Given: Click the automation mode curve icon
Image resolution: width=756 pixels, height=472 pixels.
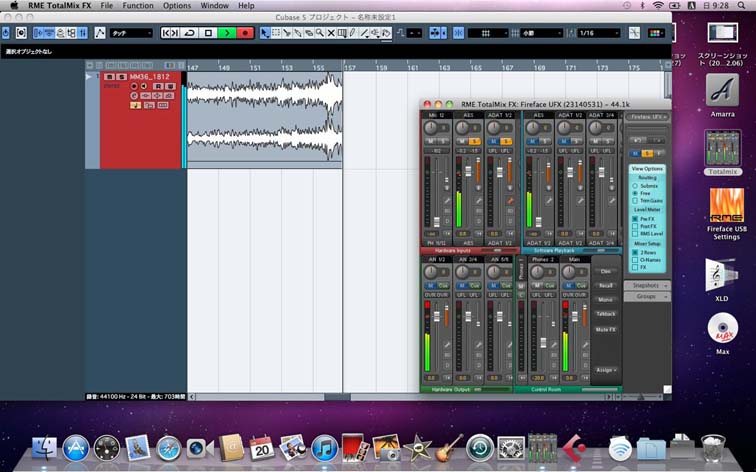Looking at the screenshot, I should coord(100,33).
